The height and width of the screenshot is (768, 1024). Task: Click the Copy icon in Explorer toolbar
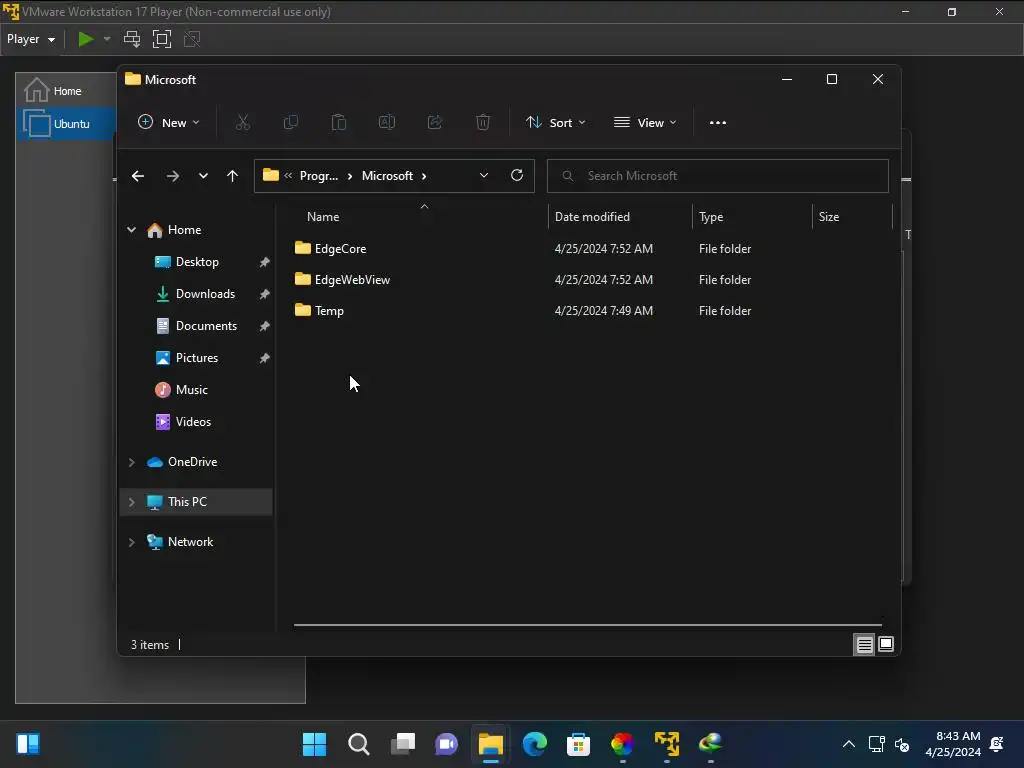[291, 123]
